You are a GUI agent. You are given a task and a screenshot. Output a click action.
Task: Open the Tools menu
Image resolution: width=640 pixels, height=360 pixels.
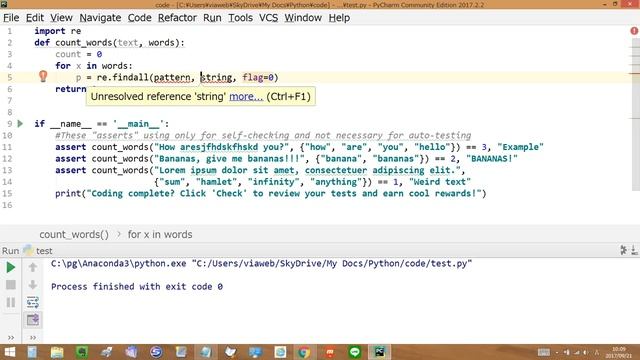tap(240, 18)
